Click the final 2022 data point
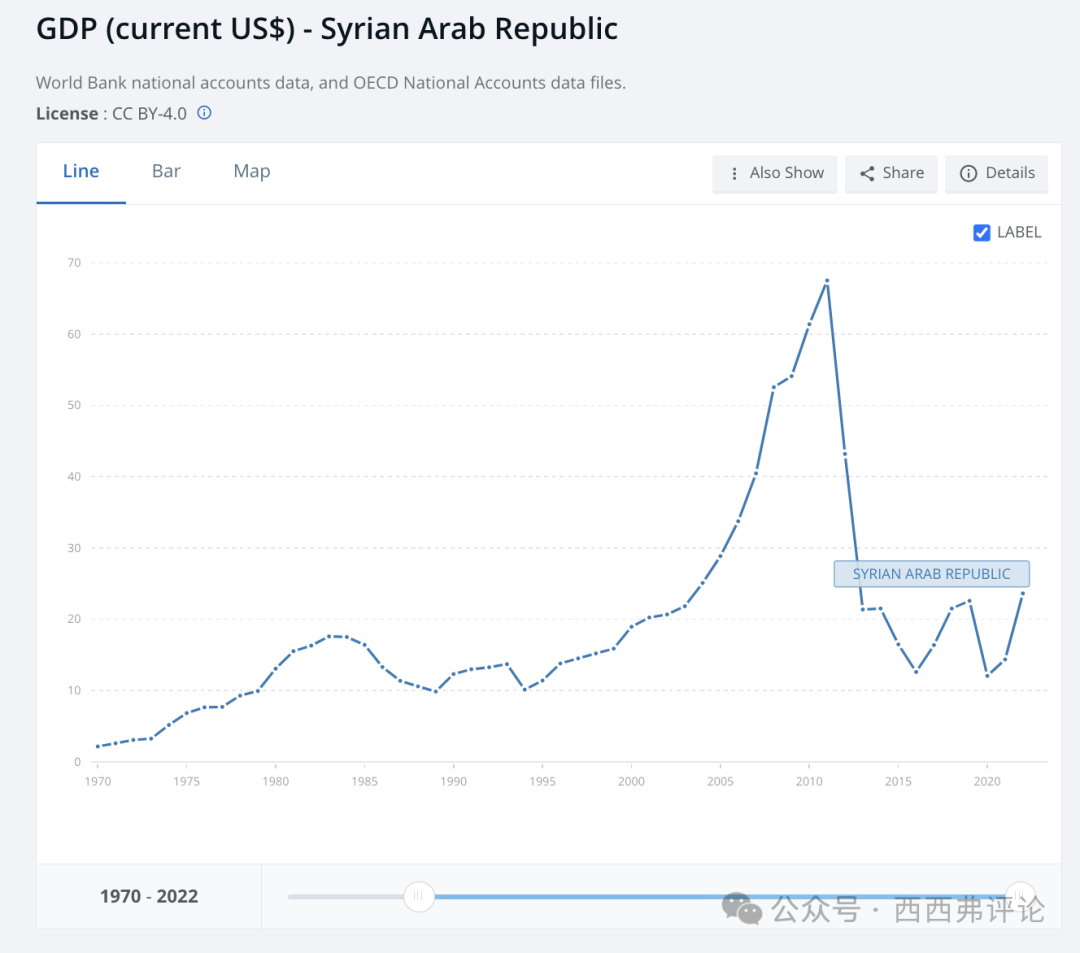 (x=1023, y=593)
